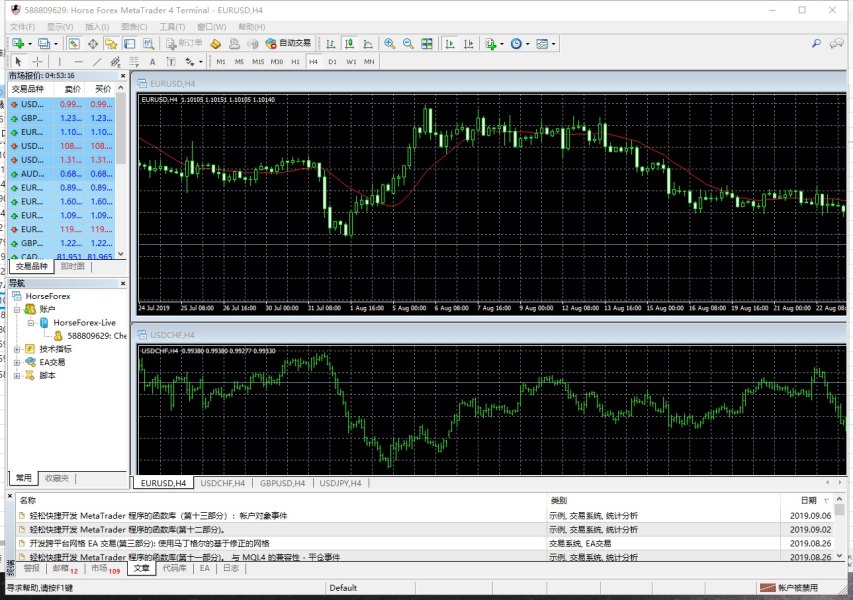Image resolution: width=853 pixels, height=600 pixels.
Task: Open the chart period clock dropdown
Action: [519, 44]
